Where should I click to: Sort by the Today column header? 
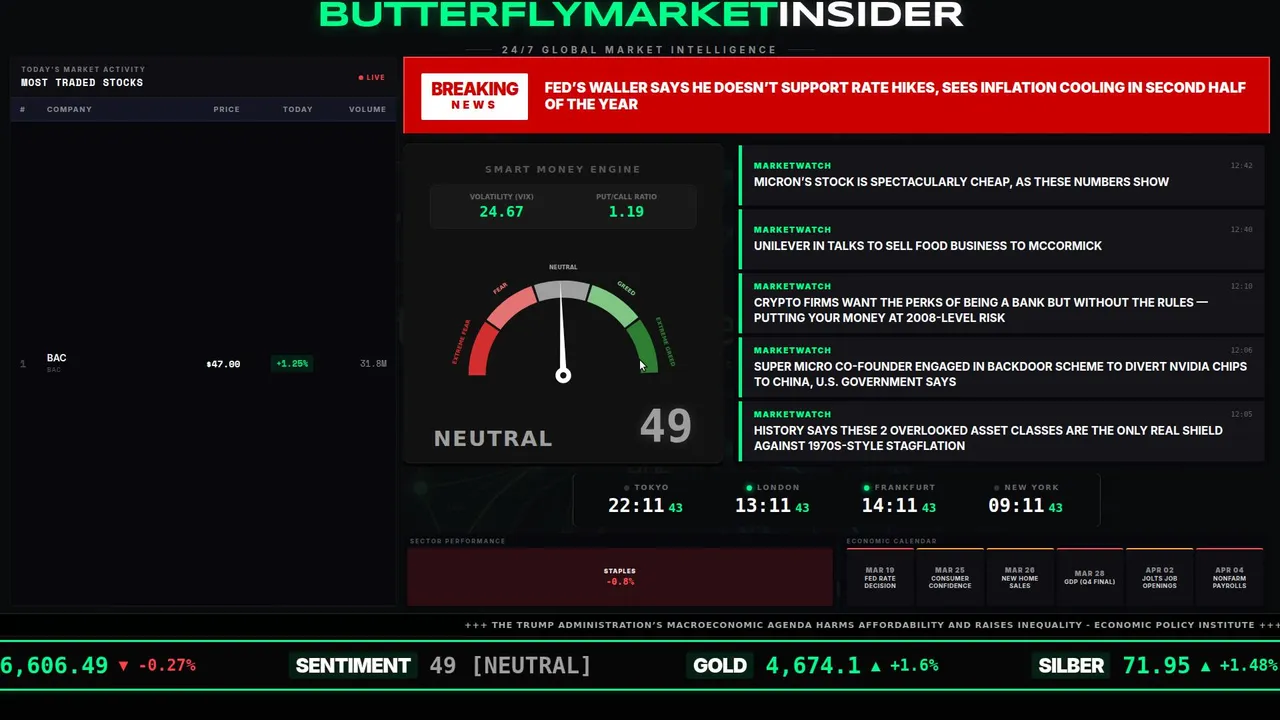(297, 109)
